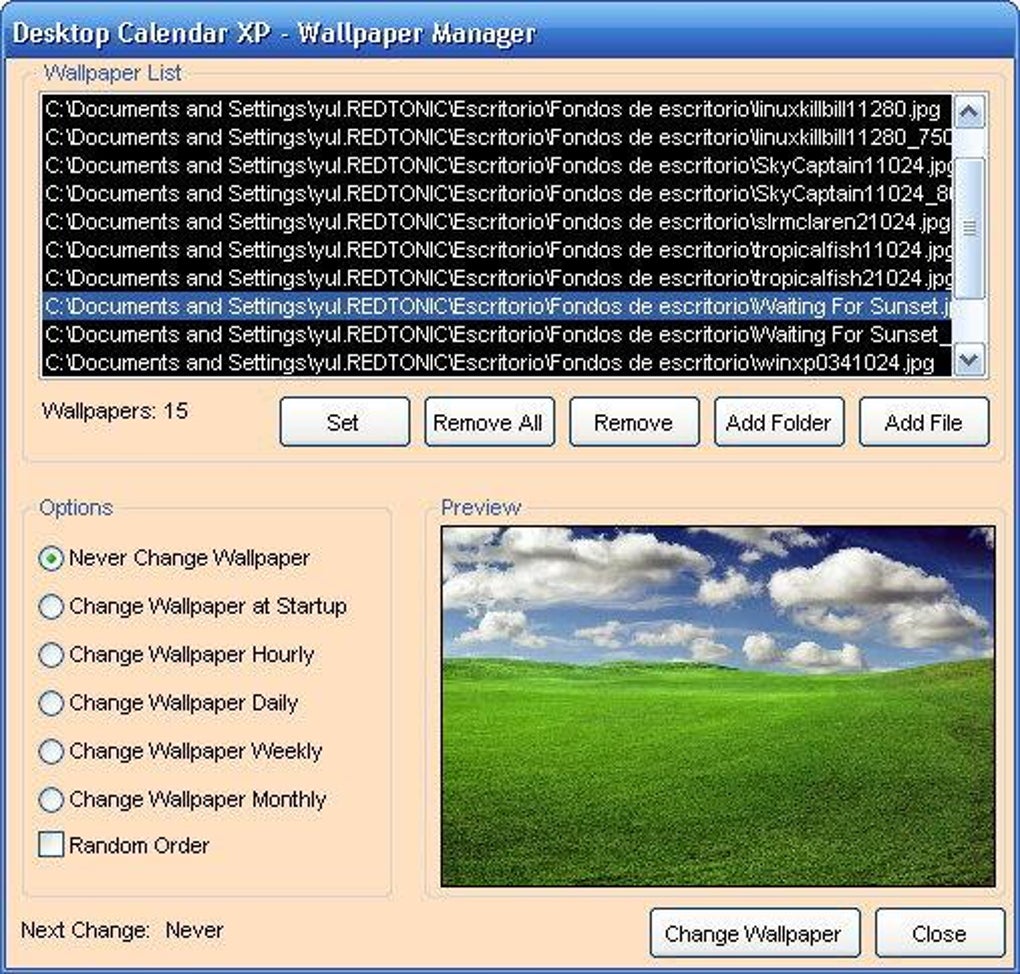
Task: Click the scrollbar up arrow
Action: [x=968, y=111]
